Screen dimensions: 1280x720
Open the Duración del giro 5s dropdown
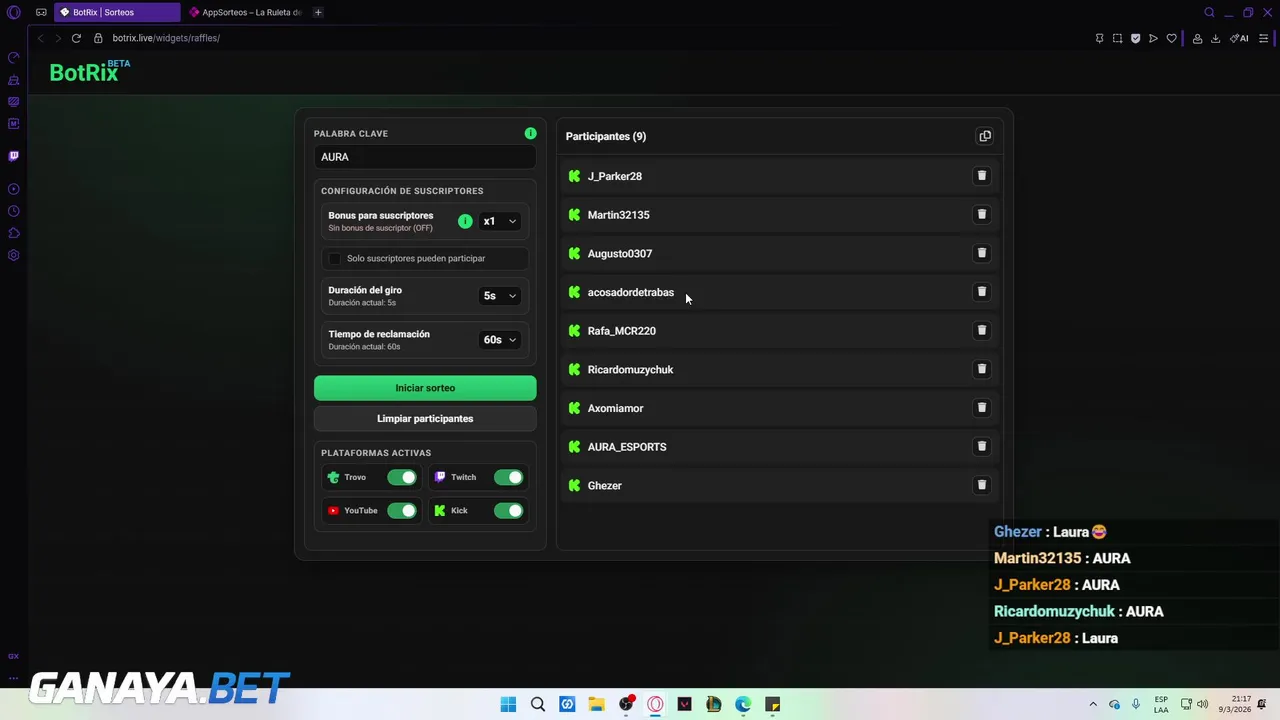(500, 295)
